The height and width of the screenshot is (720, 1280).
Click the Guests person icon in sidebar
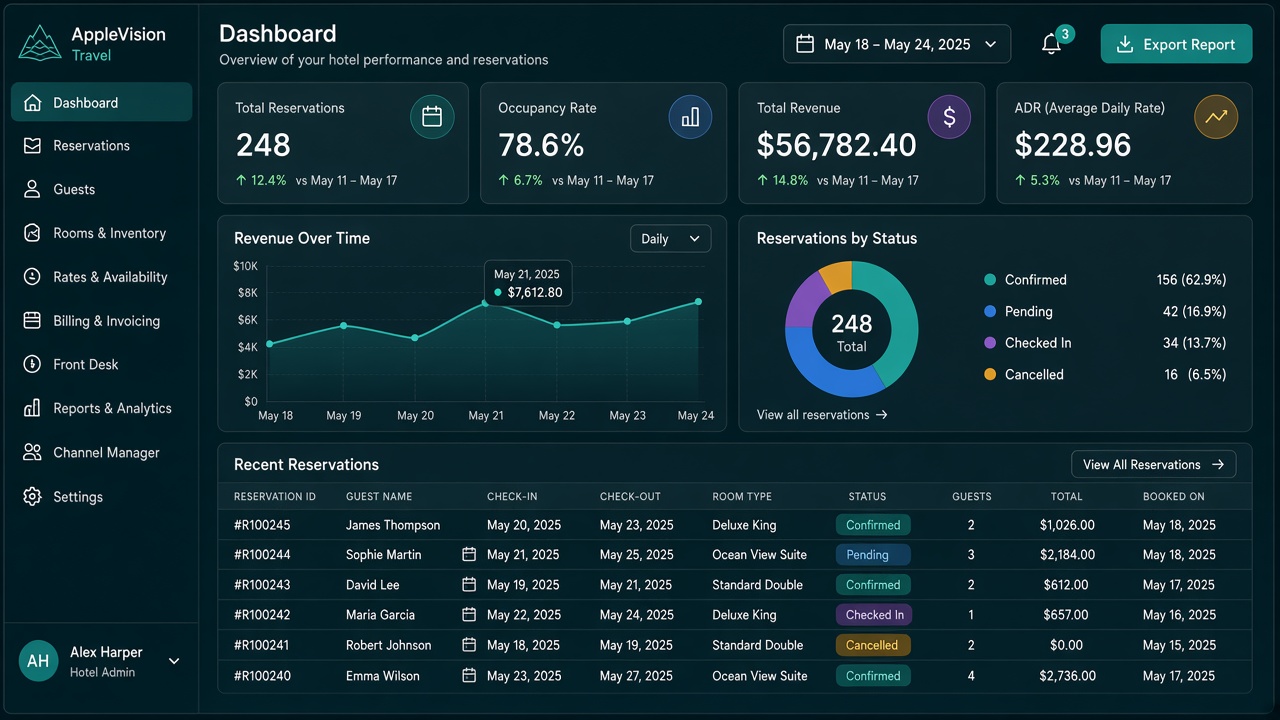[x=32, y=189]
